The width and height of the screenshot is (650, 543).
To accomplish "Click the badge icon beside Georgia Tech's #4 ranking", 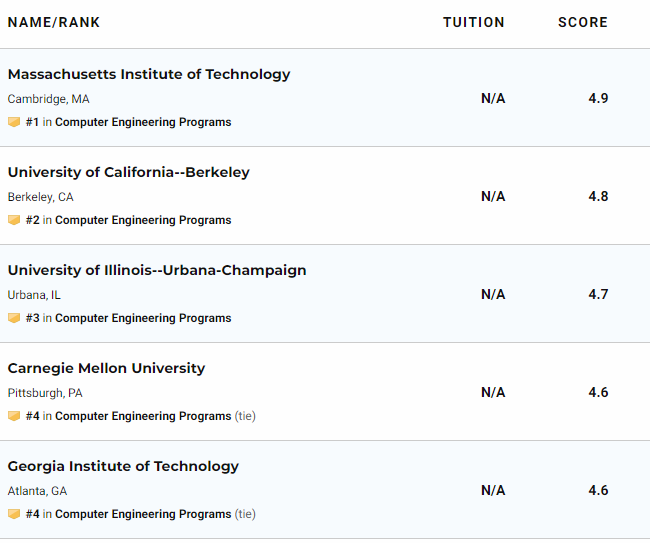I will click(x=14, y=514).
